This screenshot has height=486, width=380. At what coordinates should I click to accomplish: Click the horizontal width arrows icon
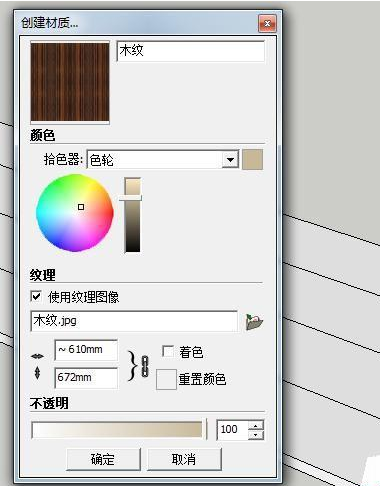click(x=37, y=356)
